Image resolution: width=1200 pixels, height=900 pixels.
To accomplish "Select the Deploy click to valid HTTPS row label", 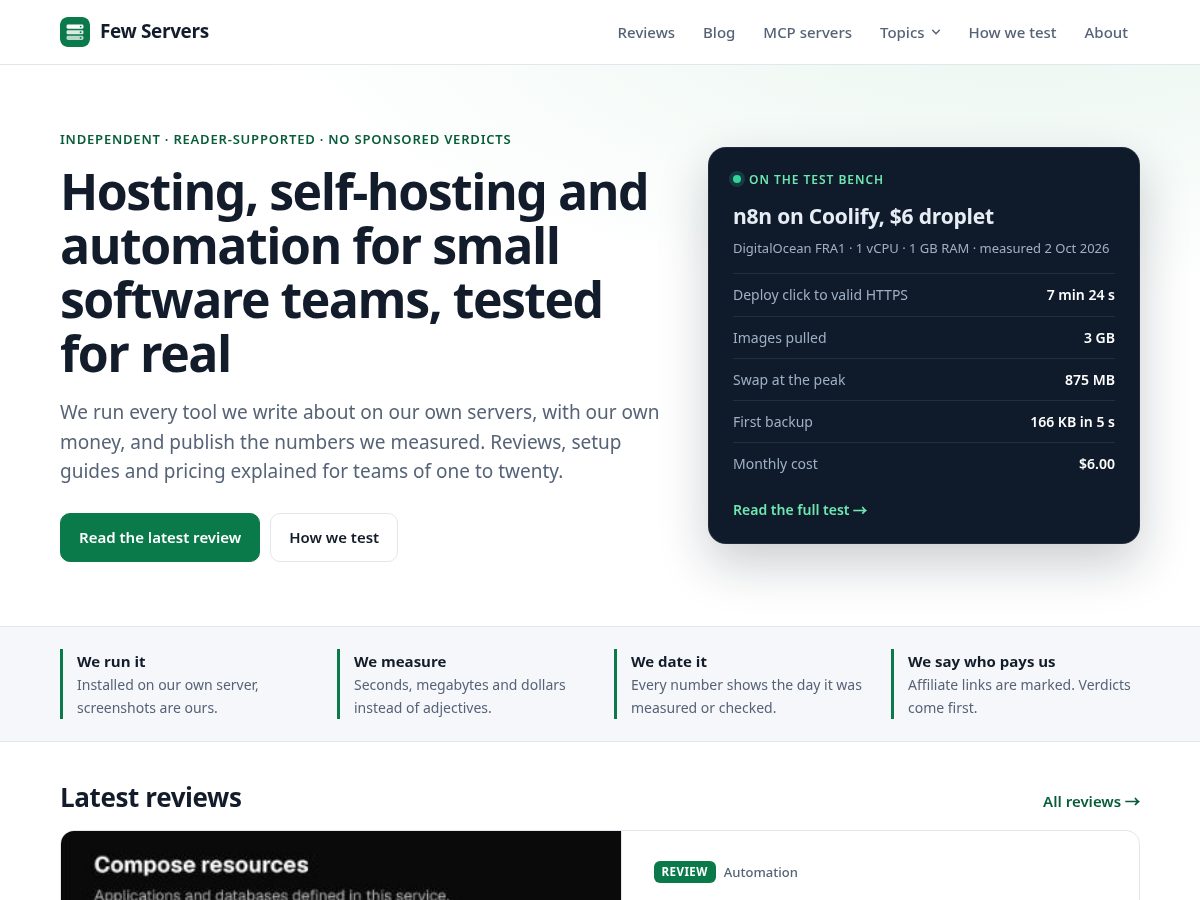I will point(820,295).
